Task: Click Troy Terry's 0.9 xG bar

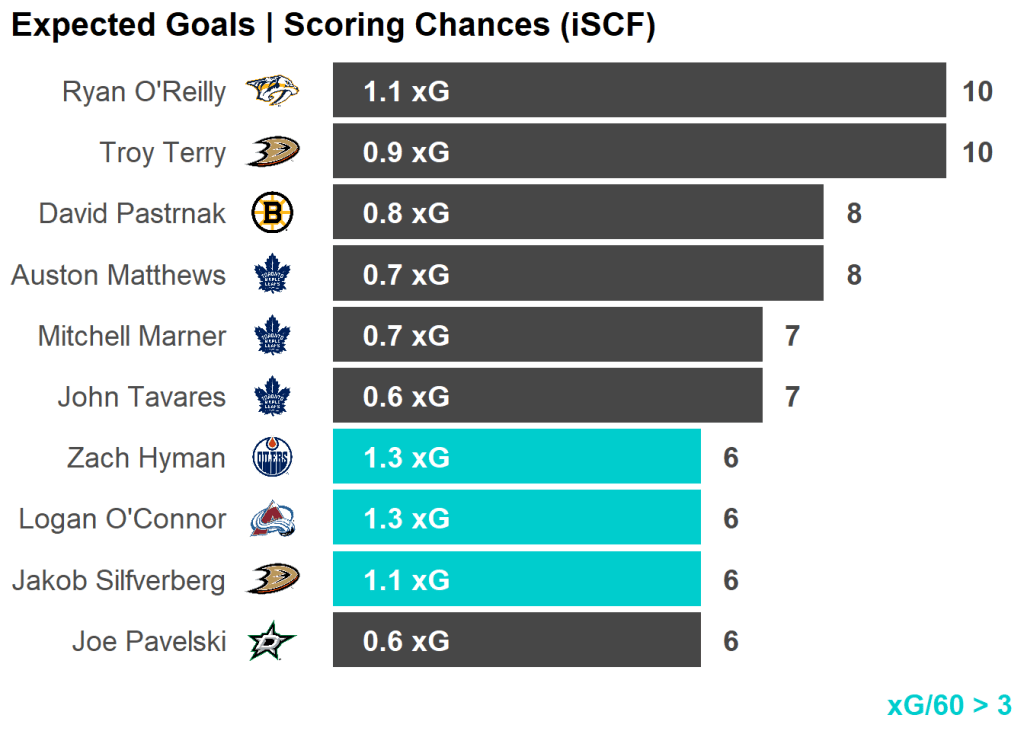Action: [x=639, y=153]
